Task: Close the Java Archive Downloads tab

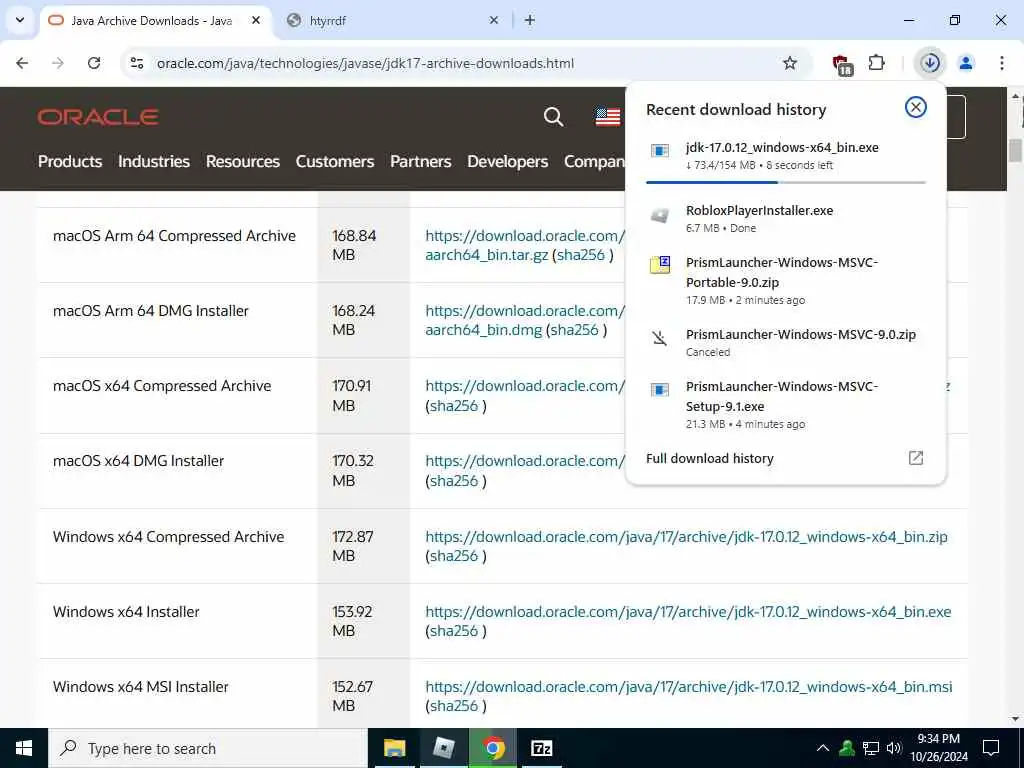Action: [x=256, y=20]
